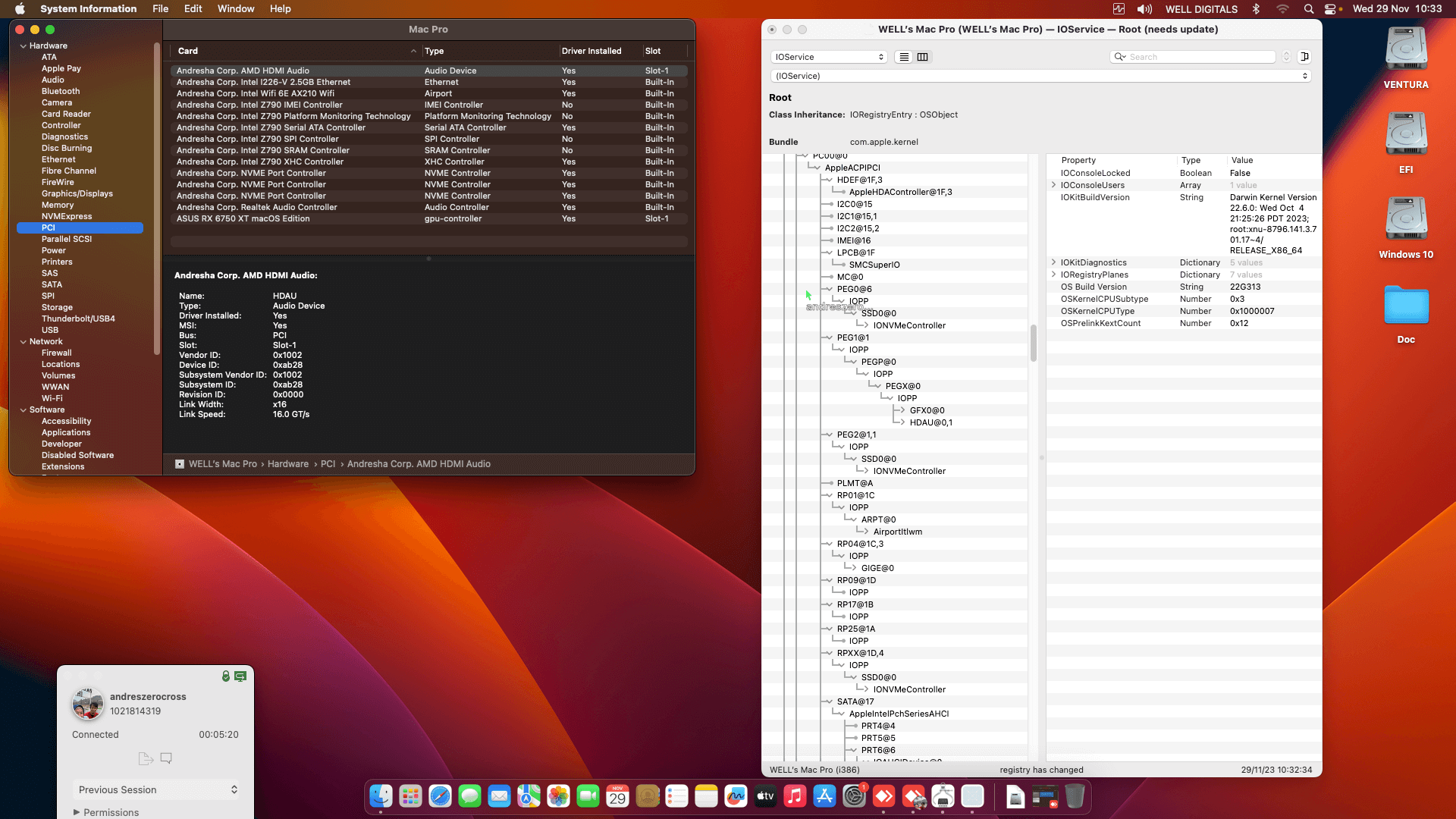Expand the IOKitDiagnostics dictionary property

(x=1053, y=262)
